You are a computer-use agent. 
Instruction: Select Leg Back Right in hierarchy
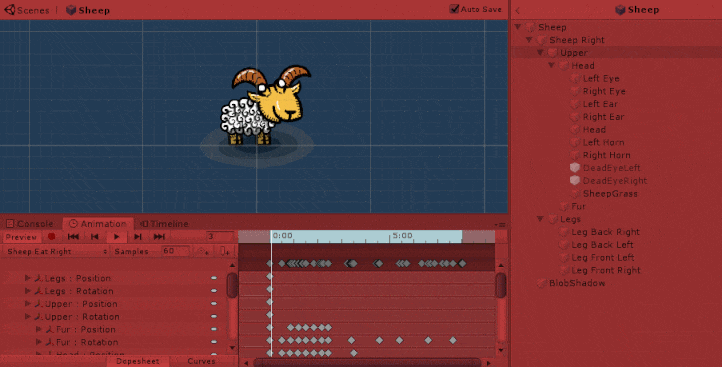click(605, 232)
